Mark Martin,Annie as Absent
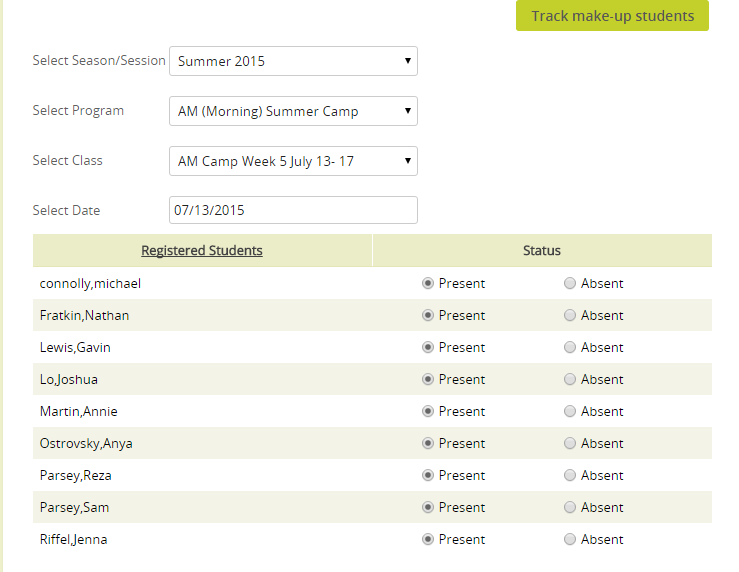The height and width of the screenshot is (572, 739). click(570, 411)
